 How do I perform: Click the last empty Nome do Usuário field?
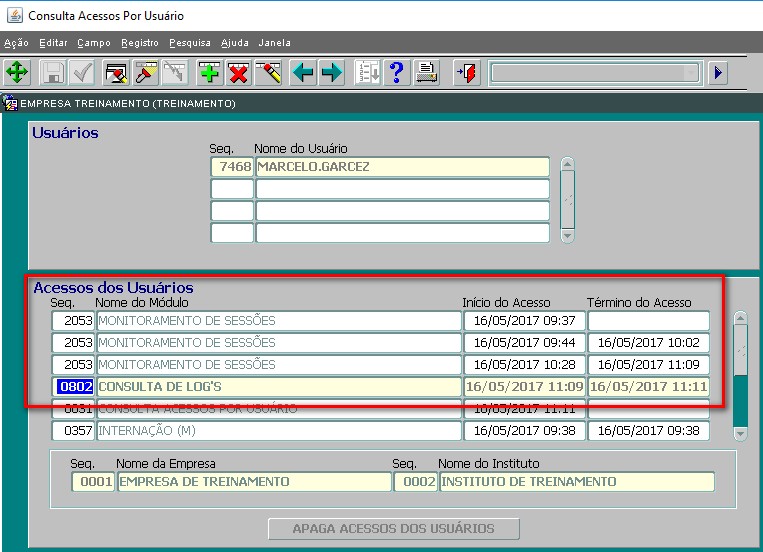click(402, 233)
